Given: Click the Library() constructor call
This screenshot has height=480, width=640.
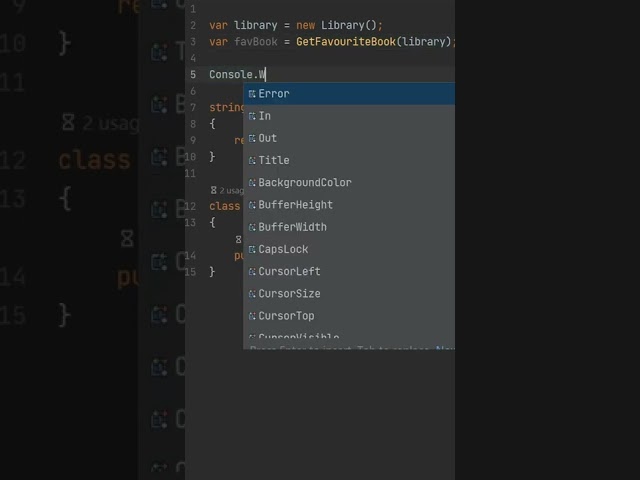Looking at the screenshot, I should tap(349, 25).
